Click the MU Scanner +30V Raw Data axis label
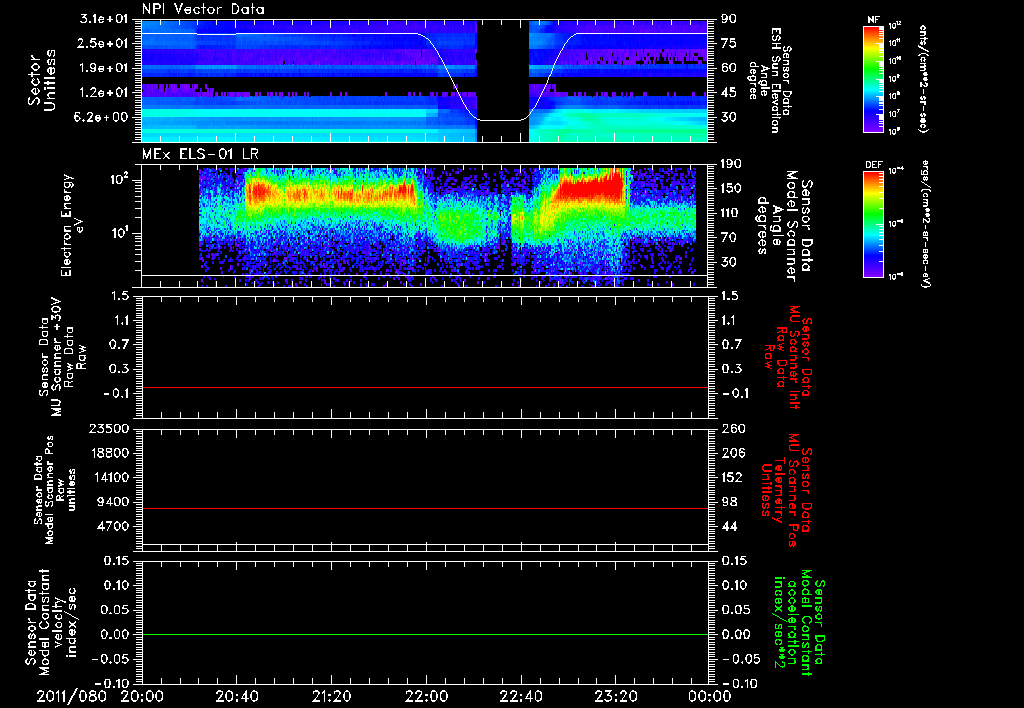Screen dimensions: 1024x708 (62, 357)
